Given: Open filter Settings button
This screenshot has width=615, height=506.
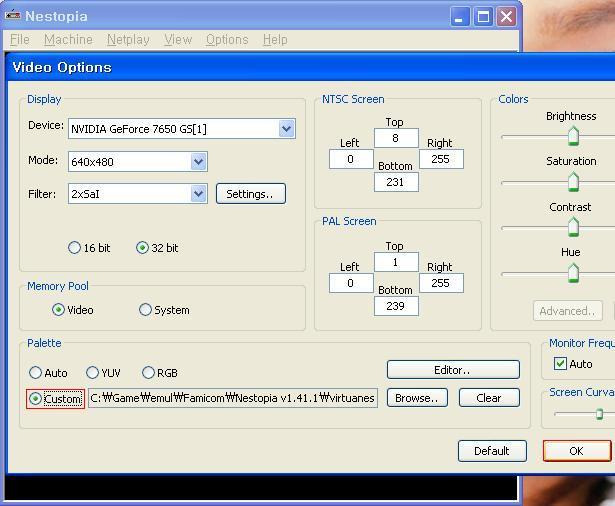Looking at the screenshot, I should [251, 194].
